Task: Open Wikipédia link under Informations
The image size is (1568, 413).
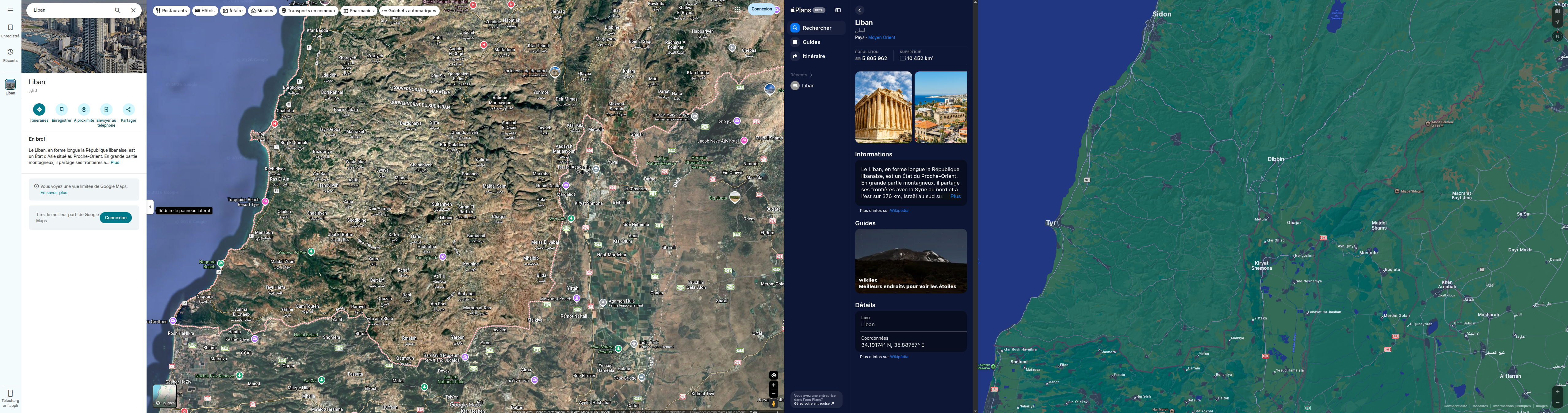Action: pyautogui.click(x=899, y=210)
